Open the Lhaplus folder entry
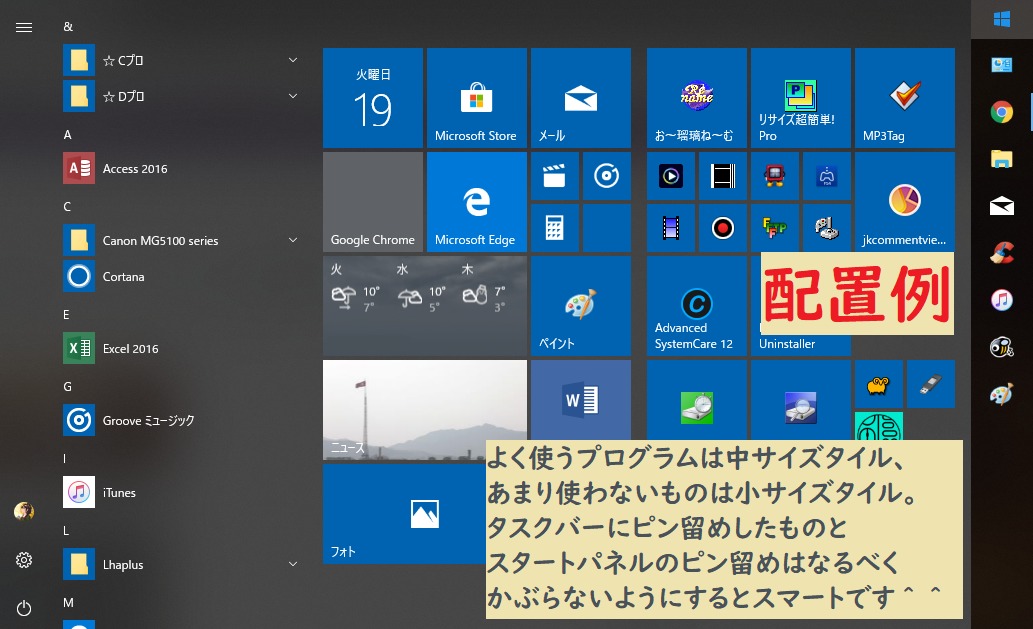 coord(182,564)
